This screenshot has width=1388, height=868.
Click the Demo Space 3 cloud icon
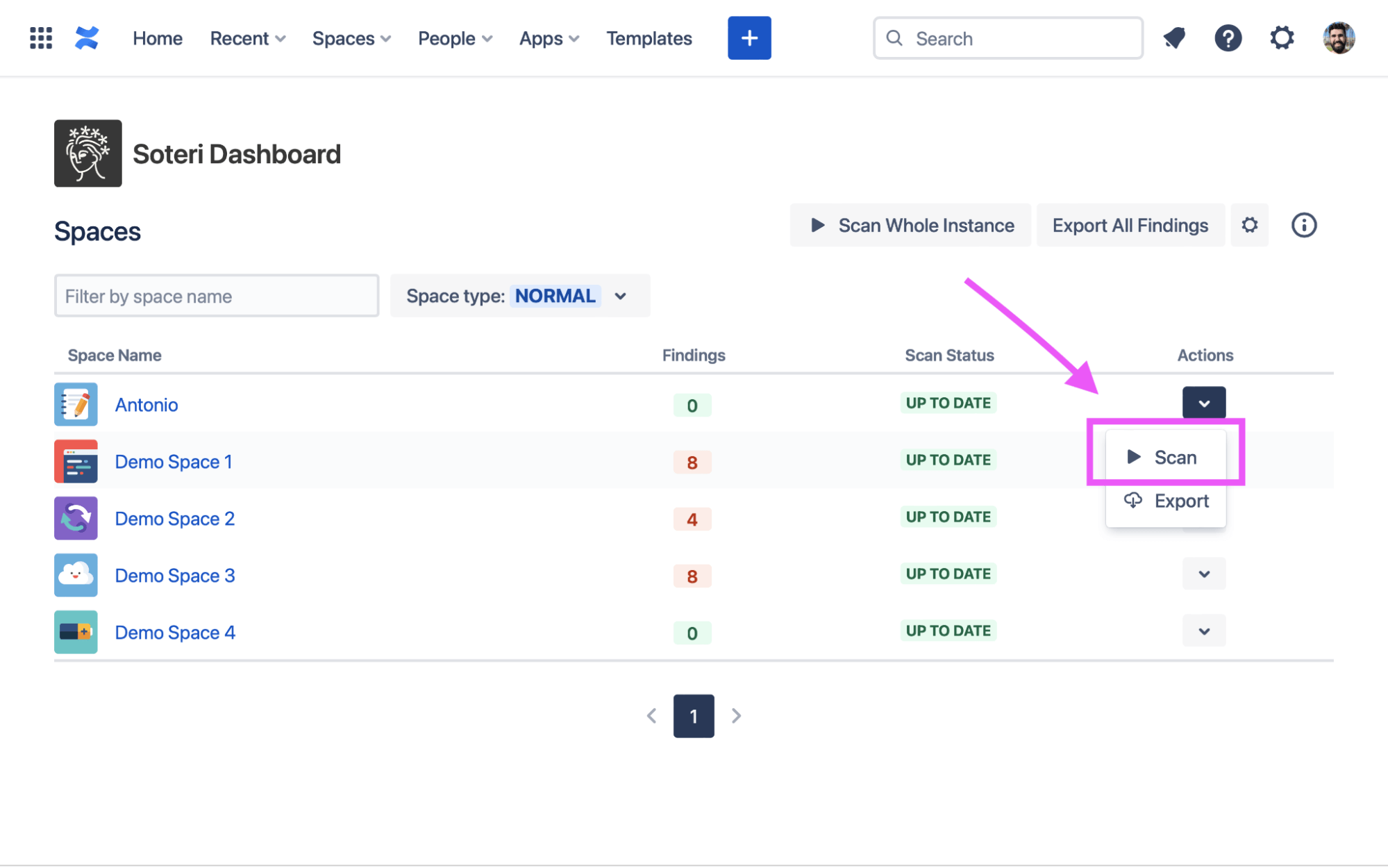tap(76, 575)
